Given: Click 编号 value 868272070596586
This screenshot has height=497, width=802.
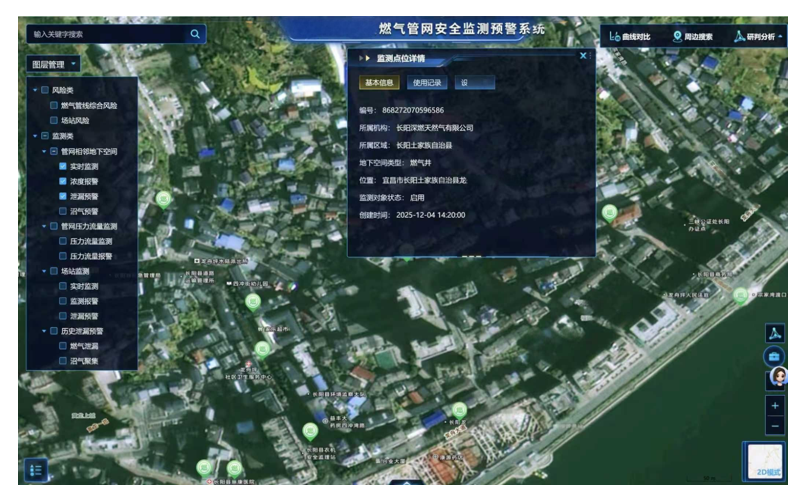Looking at the screenshot, I should point(413,110).
